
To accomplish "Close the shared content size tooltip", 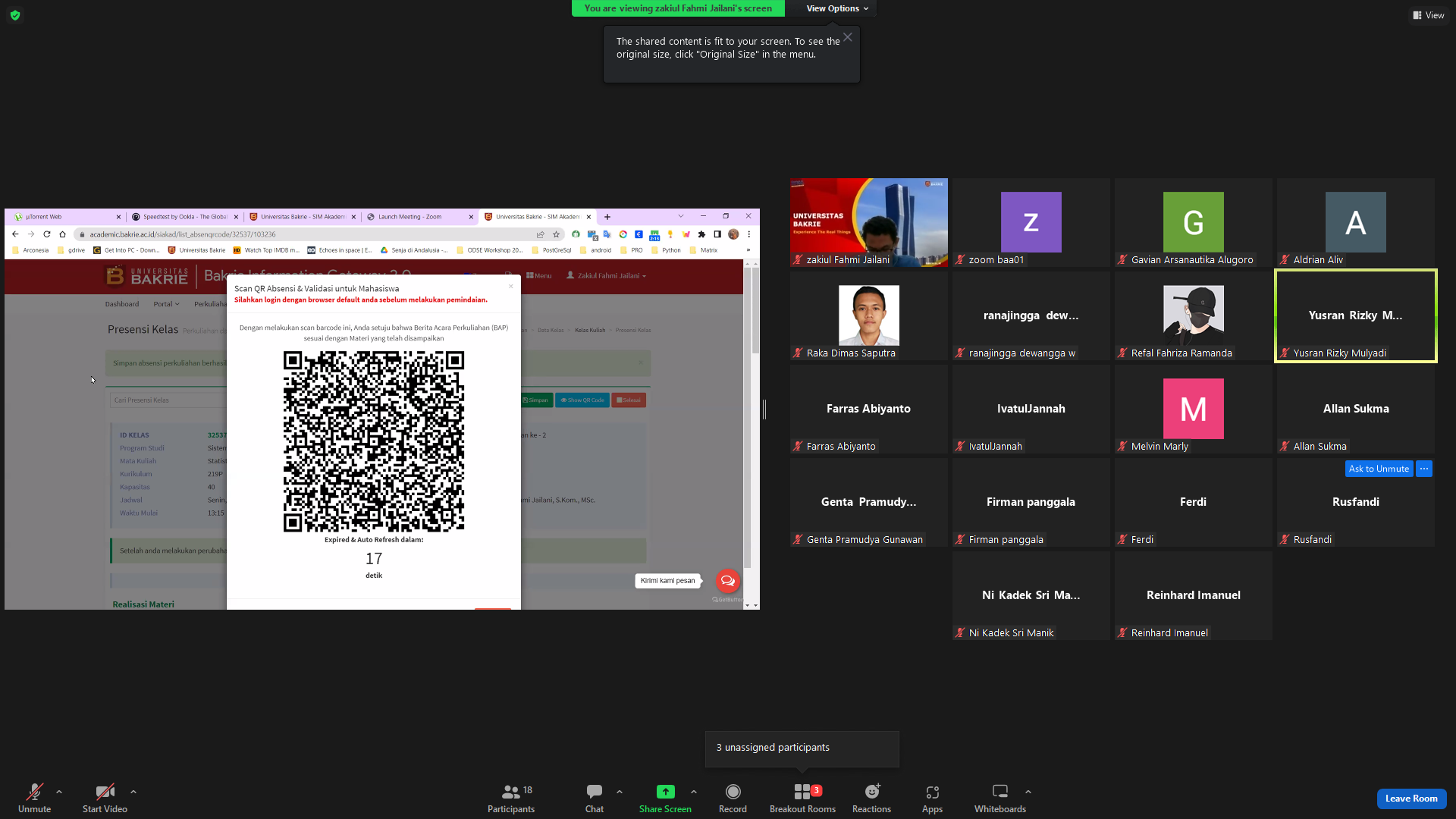I will pos(848,37).
